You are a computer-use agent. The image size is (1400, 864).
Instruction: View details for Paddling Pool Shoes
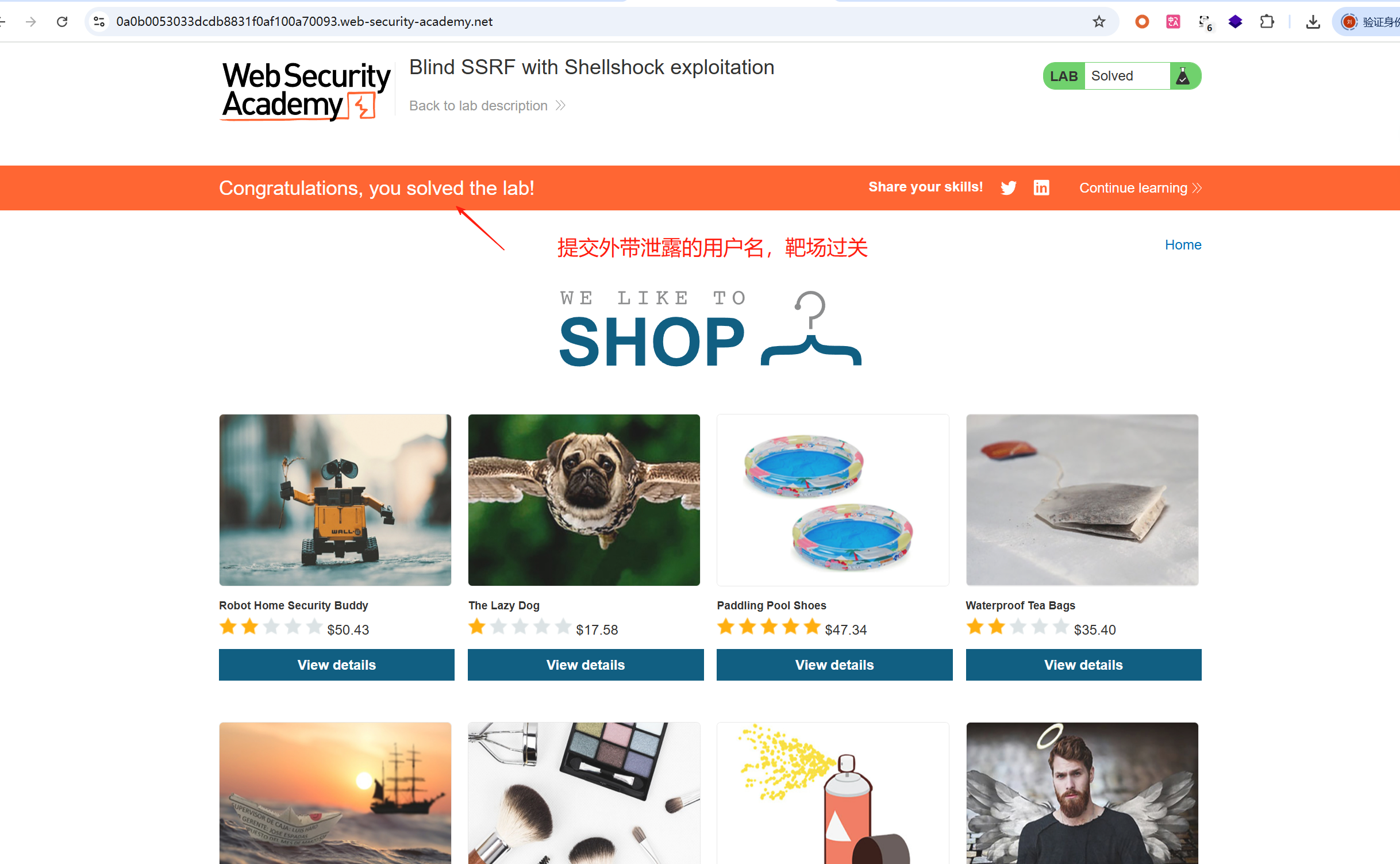coord(834,665)
